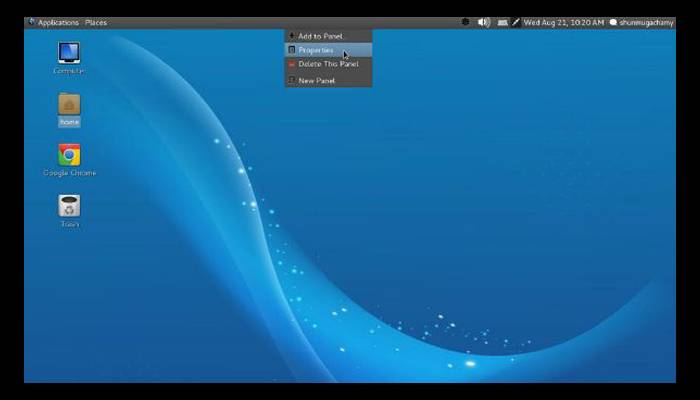Click the pen-shaped tray icon
This screenshot has height=400, width=700.
(x=516, y=22)
